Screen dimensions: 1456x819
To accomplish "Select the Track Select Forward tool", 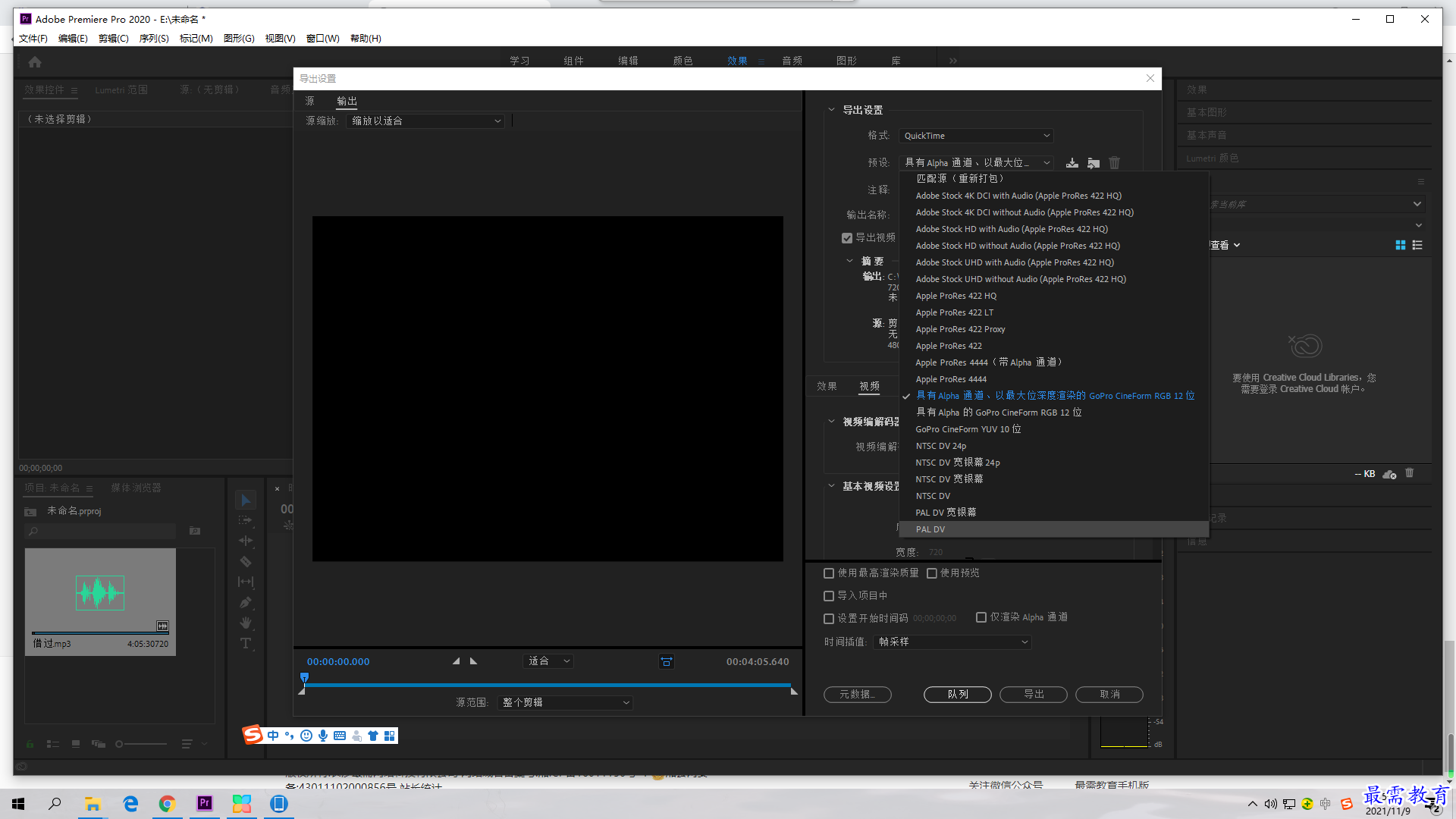I will click(246, 521).
